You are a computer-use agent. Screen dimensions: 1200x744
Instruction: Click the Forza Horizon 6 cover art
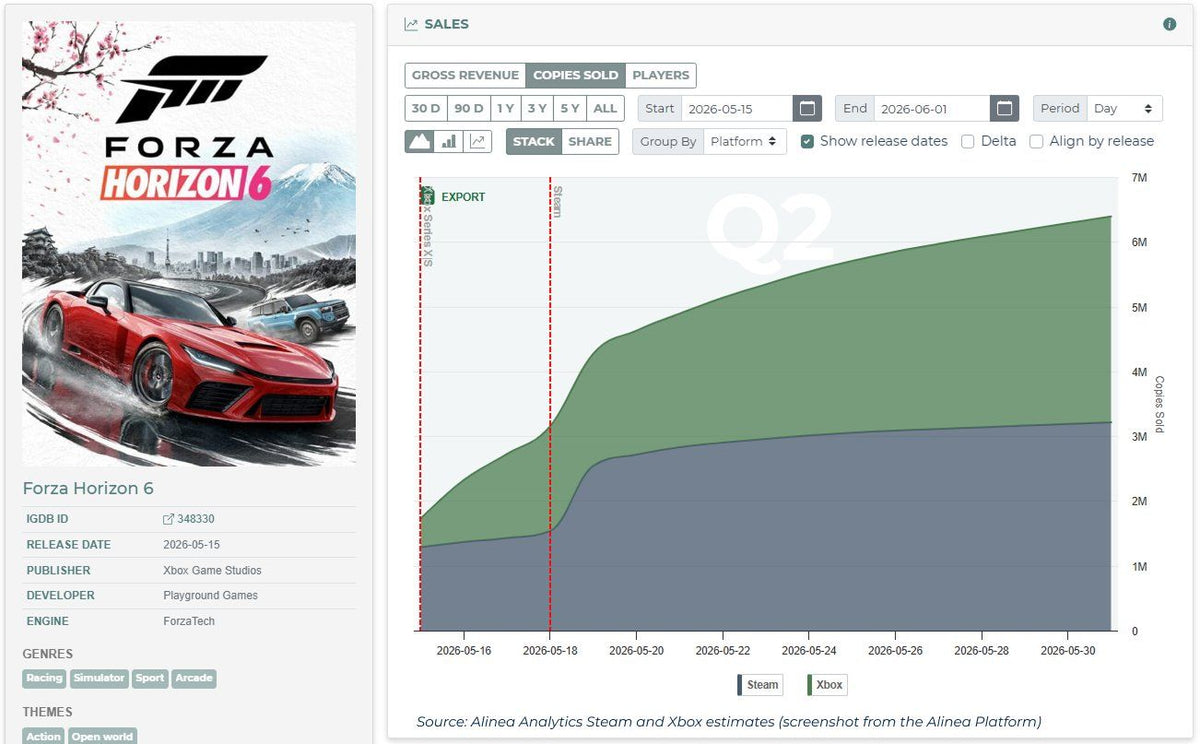click(x=189, y=244)
